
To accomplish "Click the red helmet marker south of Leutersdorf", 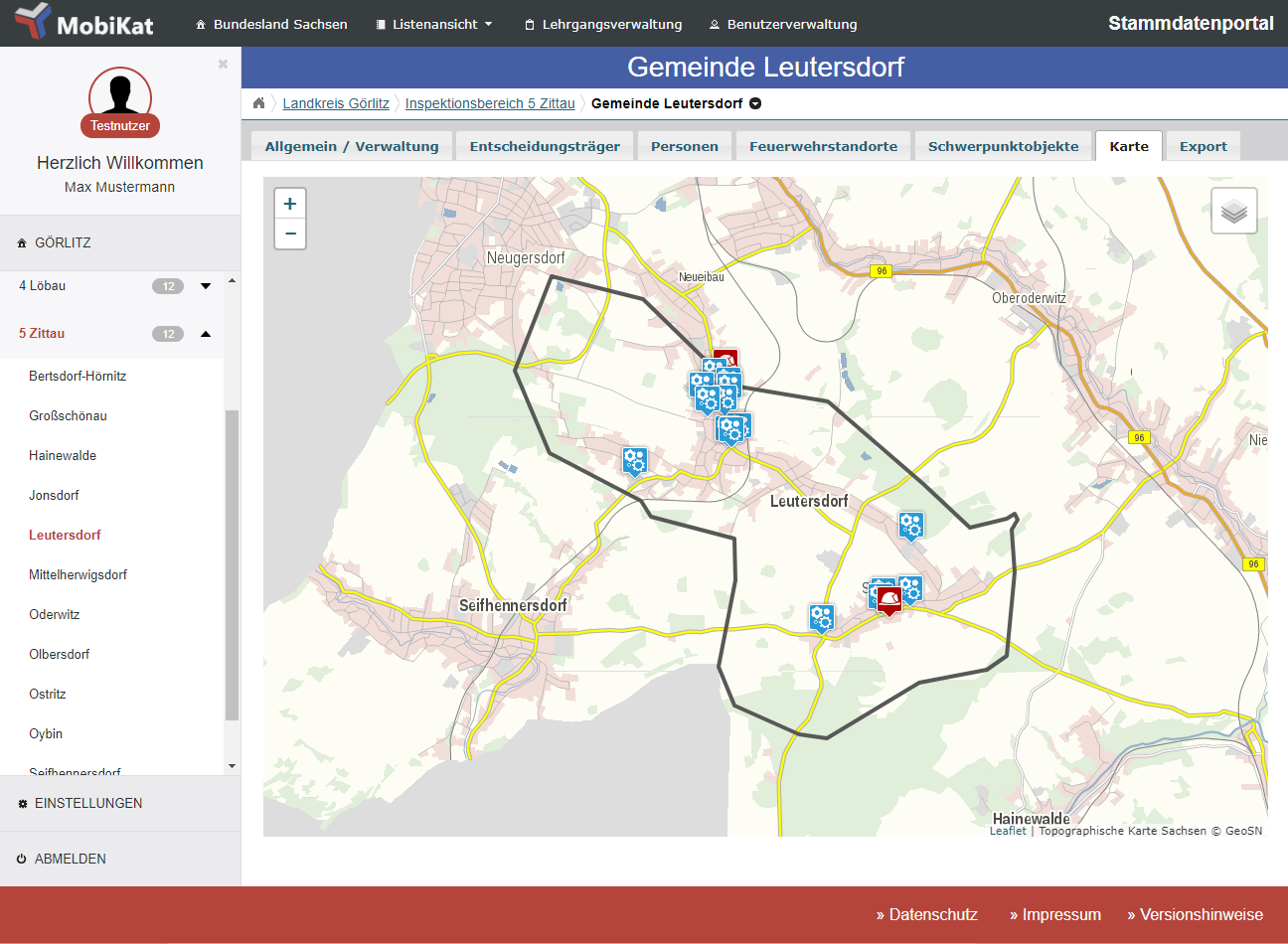I will (888, 598).
